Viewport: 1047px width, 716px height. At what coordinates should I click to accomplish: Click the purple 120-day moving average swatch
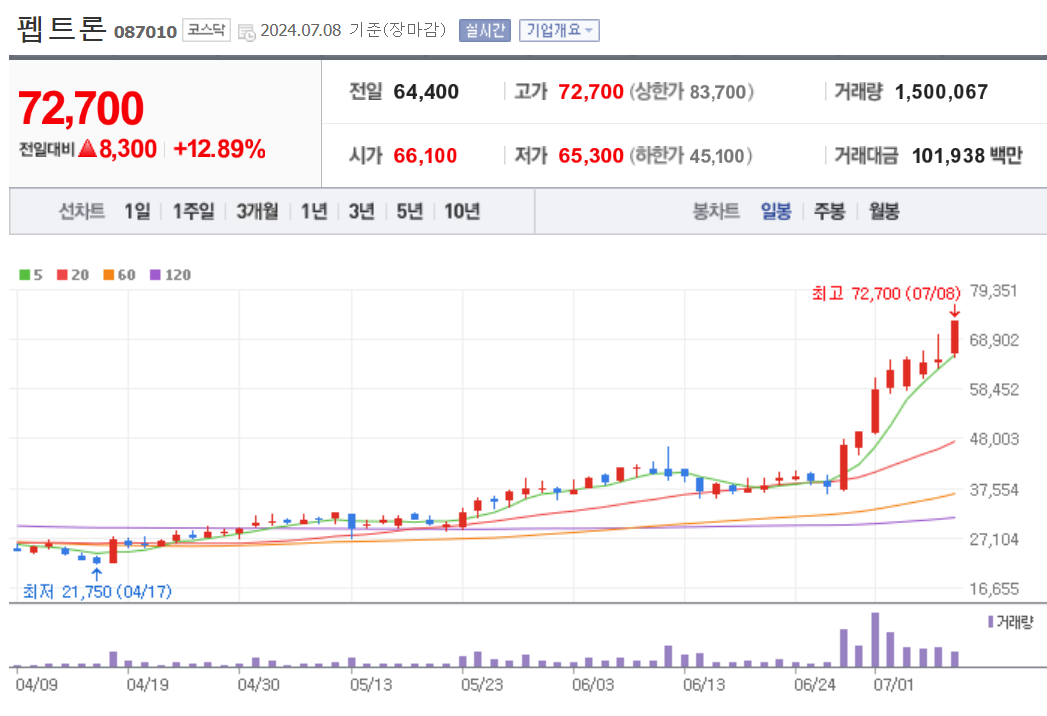[x=156, y=275]
